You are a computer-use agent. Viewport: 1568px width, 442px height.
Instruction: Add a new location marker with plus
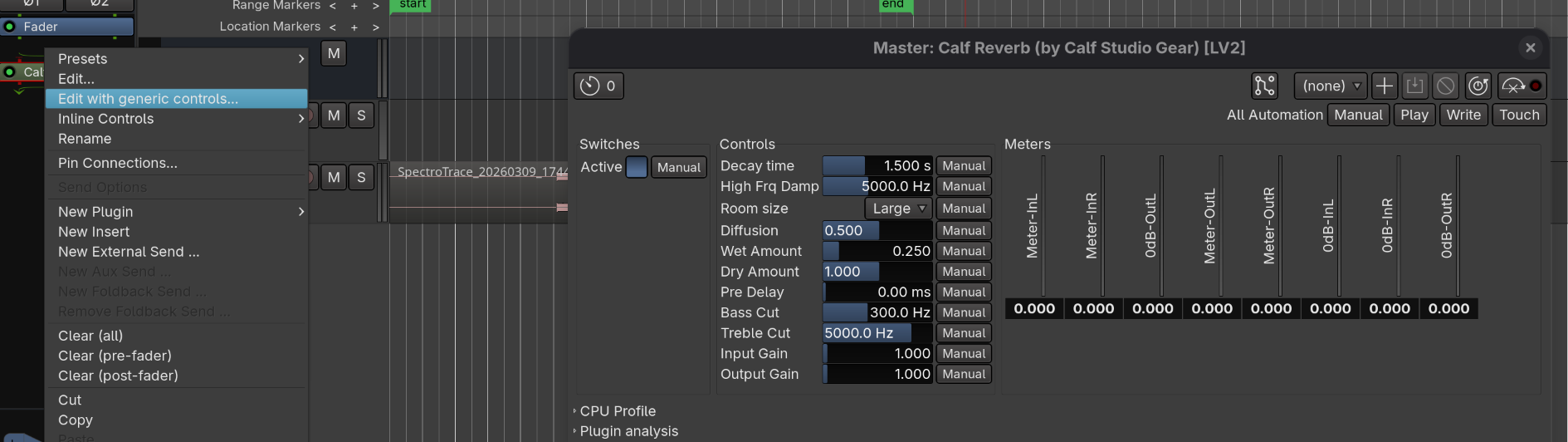pyautogui.click(x=354, y=27)
